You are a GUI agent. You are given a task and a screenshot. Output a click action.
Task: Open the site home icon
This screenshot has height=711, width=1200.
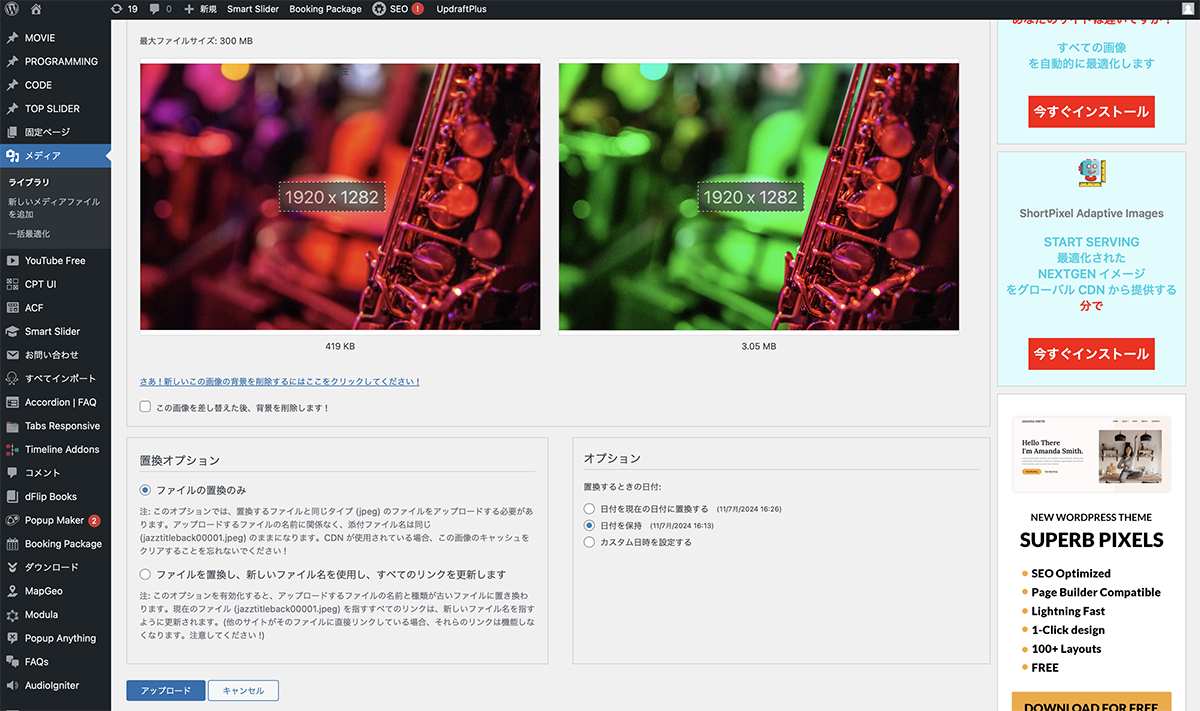(36, 9)
